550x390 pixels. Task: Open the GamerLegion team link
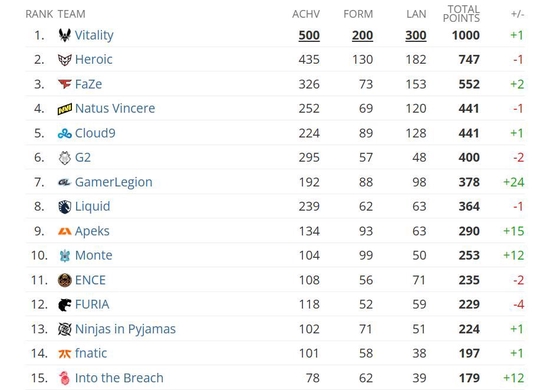point(114,182)
